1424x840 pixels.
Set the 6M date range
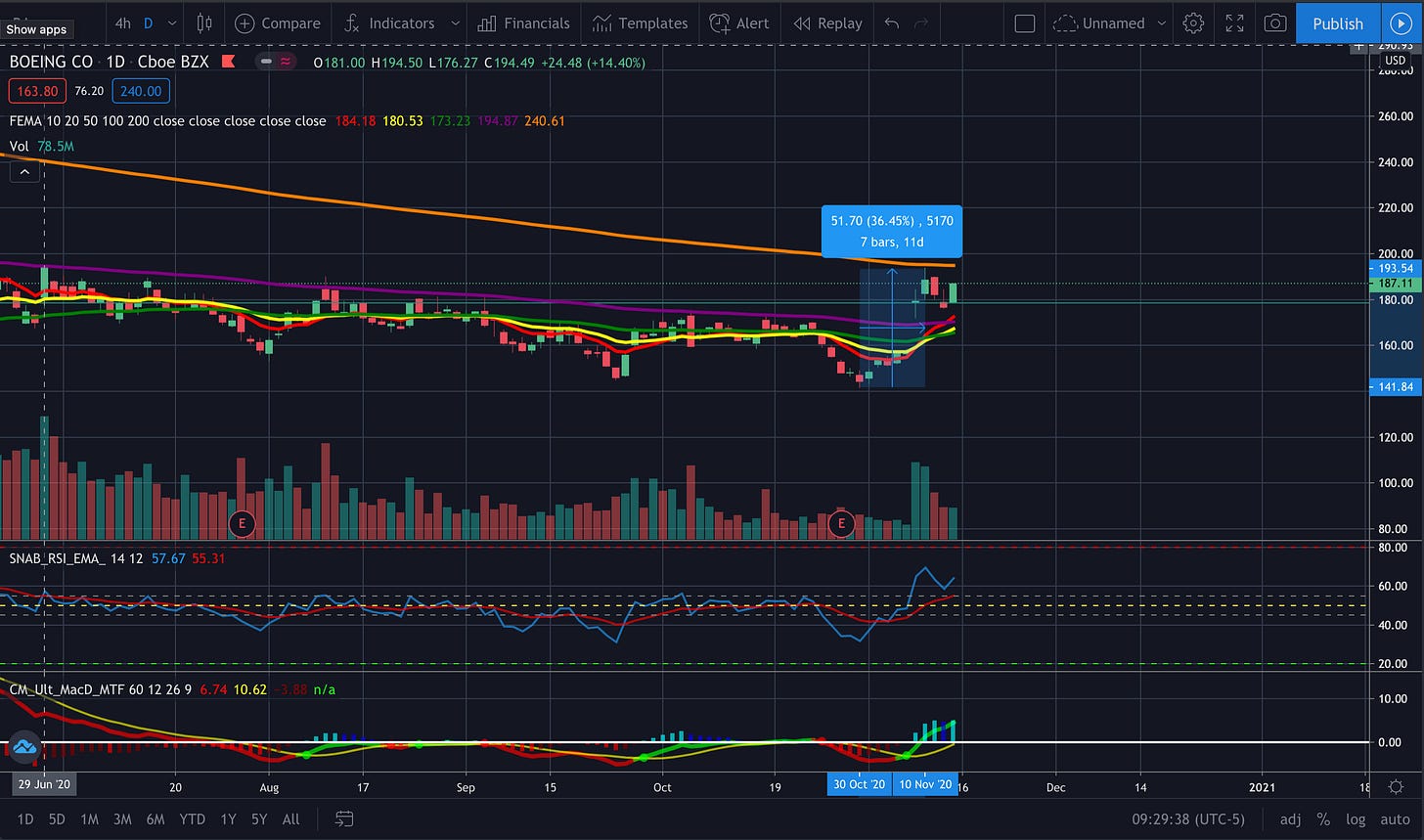[x=155, y=818]
